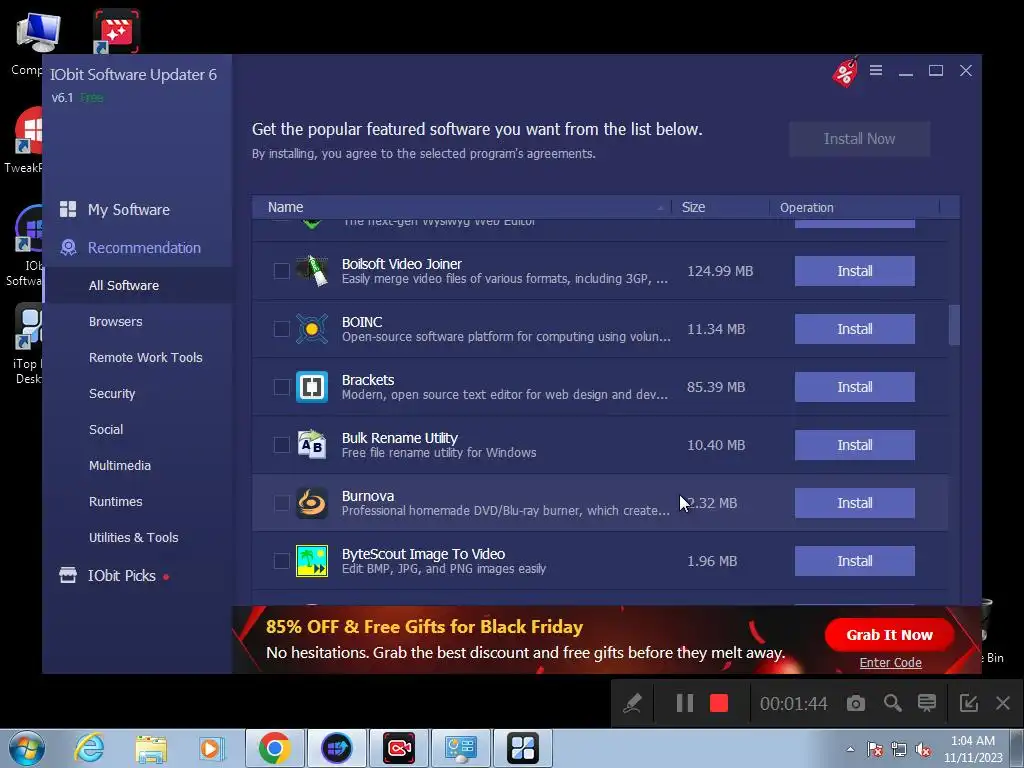1024x768 pixels.
Task: Show hidden system tray icons
Action: tap(850, 749)
